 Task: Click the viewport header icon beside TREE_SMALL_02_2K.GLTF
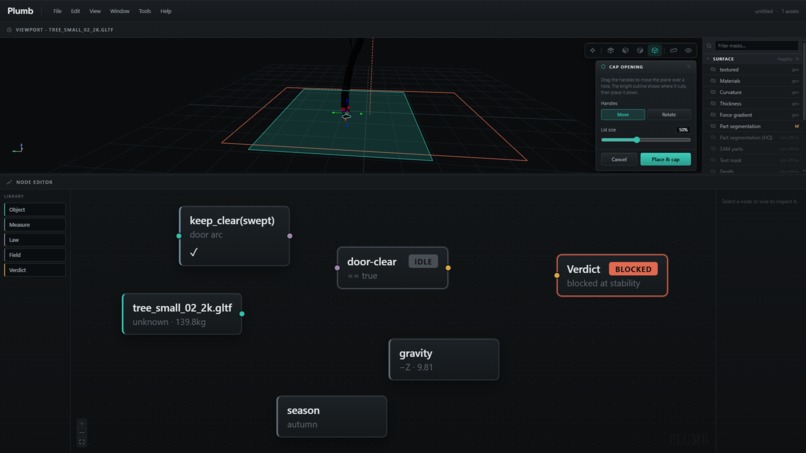tap(9, 30)
